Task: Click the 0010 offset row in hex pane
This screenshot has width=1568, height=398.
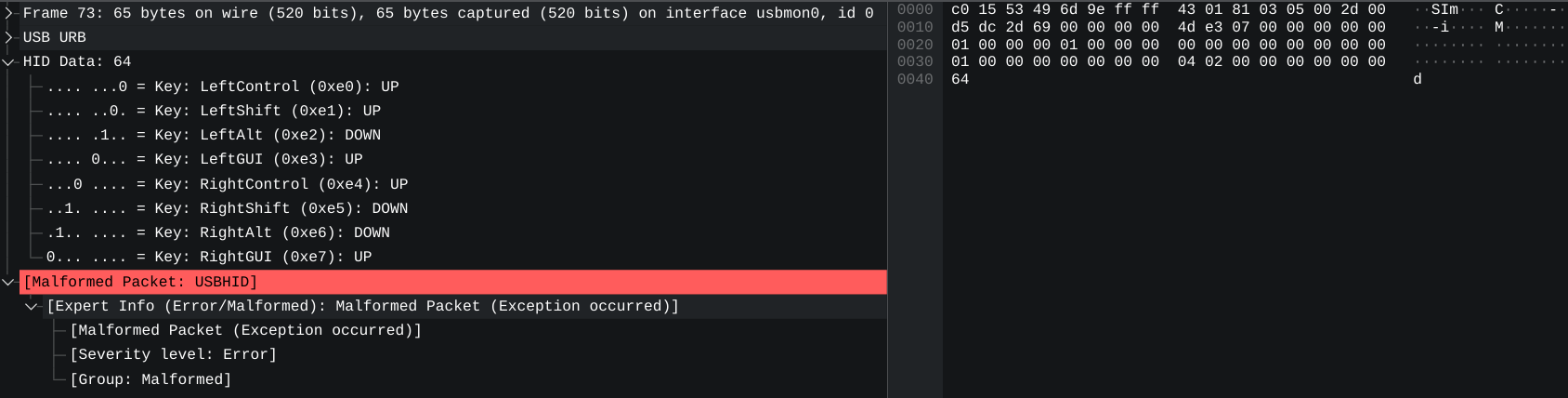Action: [x=915, y=27]
